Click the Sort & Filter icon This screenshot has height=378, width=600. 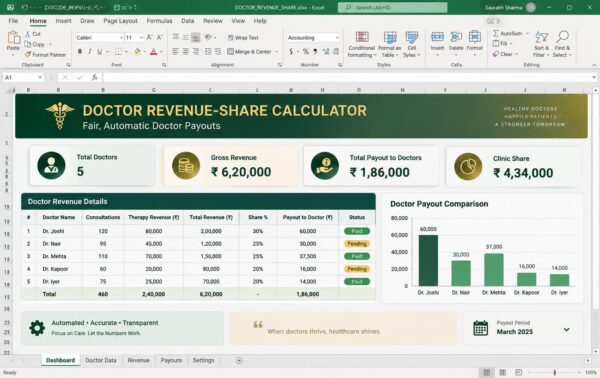[x=541, y=37]
